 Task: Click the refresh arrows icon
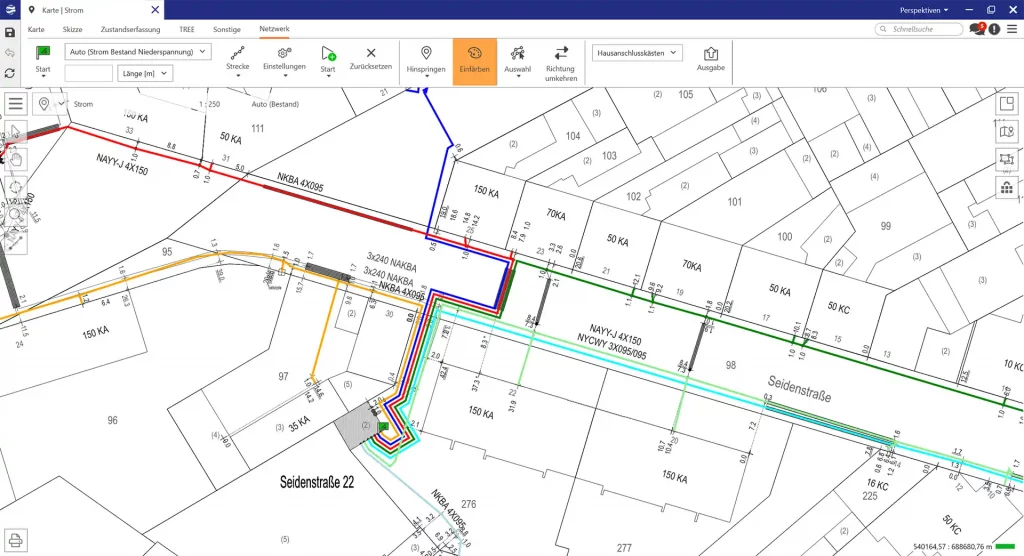[x=10, y=73]
